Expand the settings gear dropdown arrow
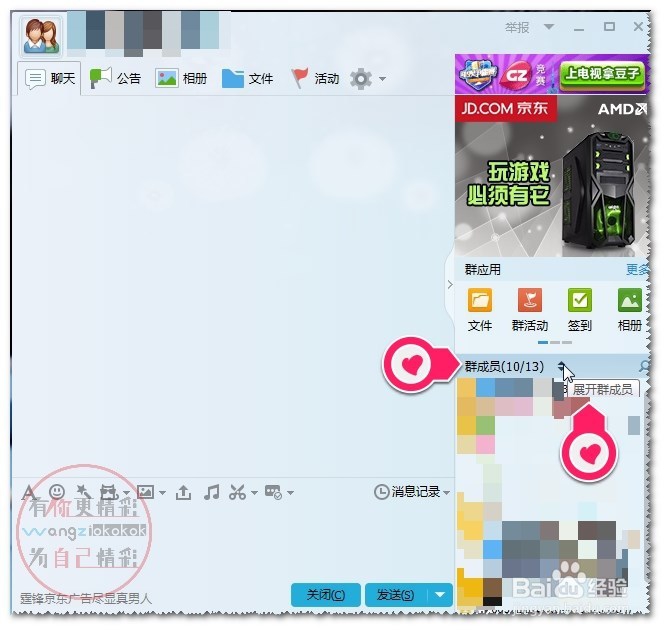Screen dimensions: 668x632 tap(383, 79)
